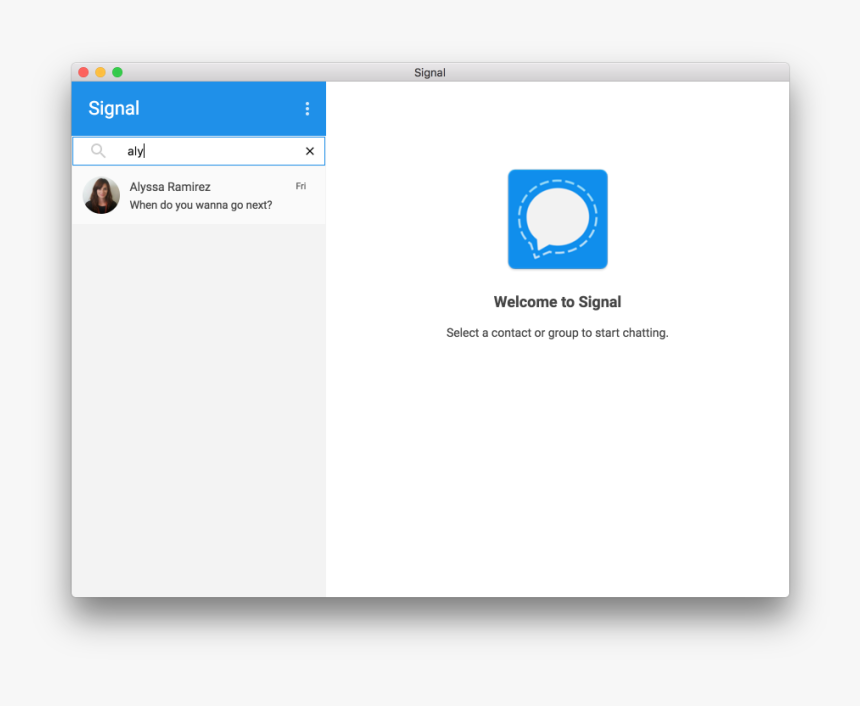Select the Alyssa Ramirez contact name

[x=170, y=187]
